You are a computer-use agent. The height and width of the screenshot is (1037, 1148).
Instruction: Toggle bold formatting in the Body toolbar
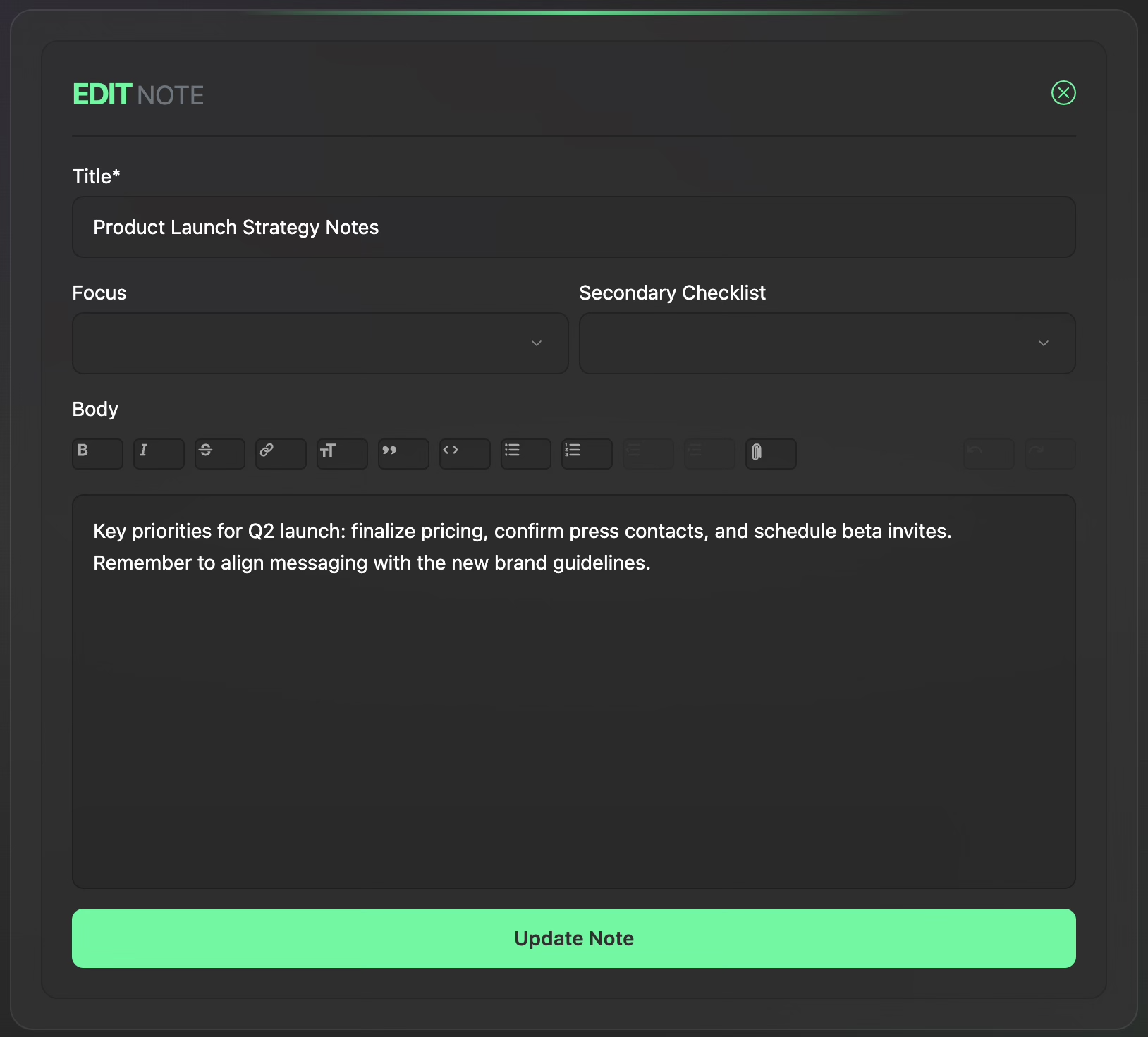tap(97, 453)
